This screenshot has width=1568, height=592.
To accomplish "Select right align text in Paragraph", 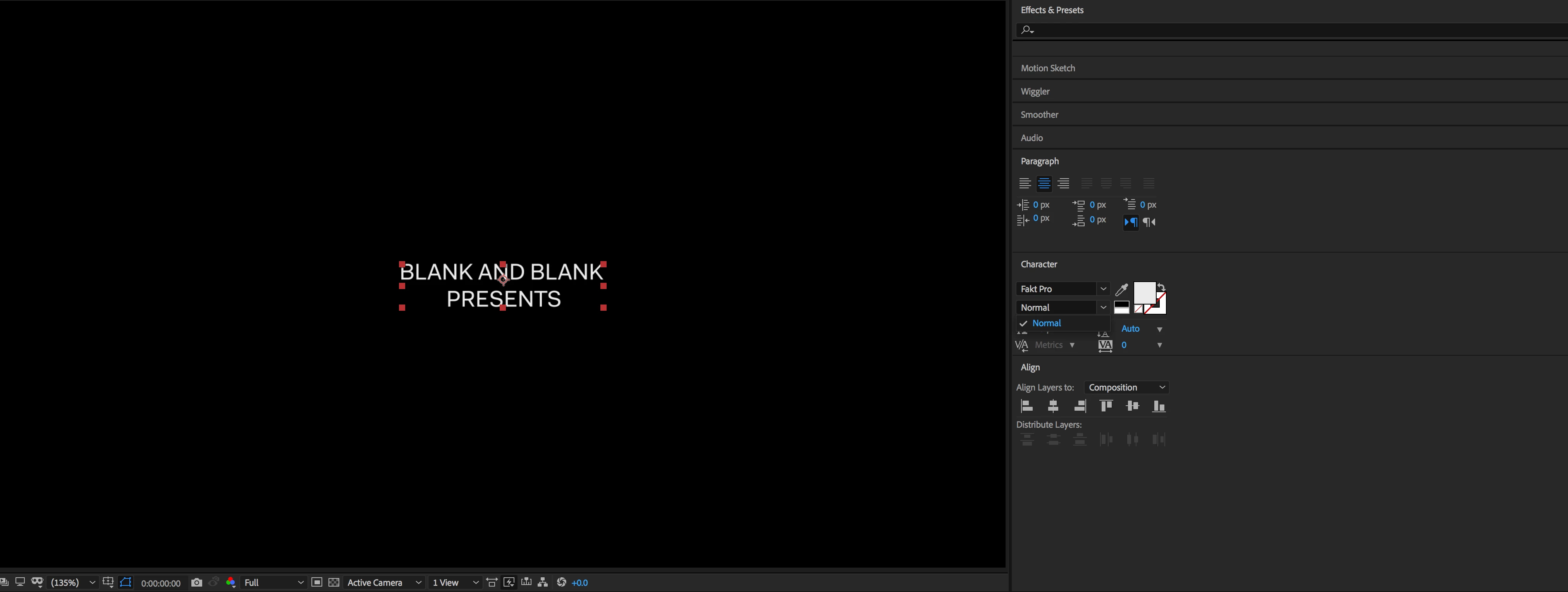I will pyautogui.click(x=1063, y=183).
